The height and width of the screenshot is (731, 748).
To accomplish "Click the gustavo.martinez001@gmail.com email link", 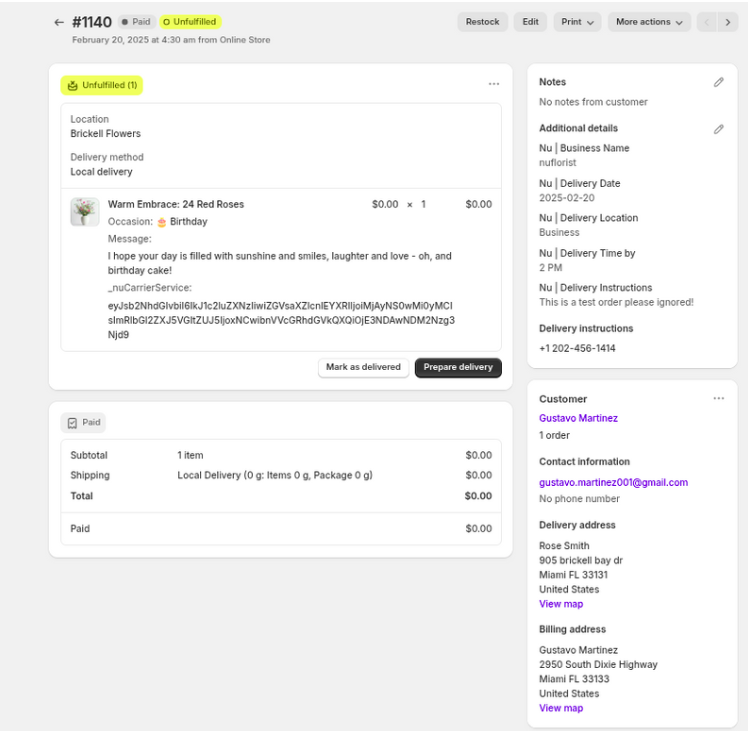I will tap(613, 482).
